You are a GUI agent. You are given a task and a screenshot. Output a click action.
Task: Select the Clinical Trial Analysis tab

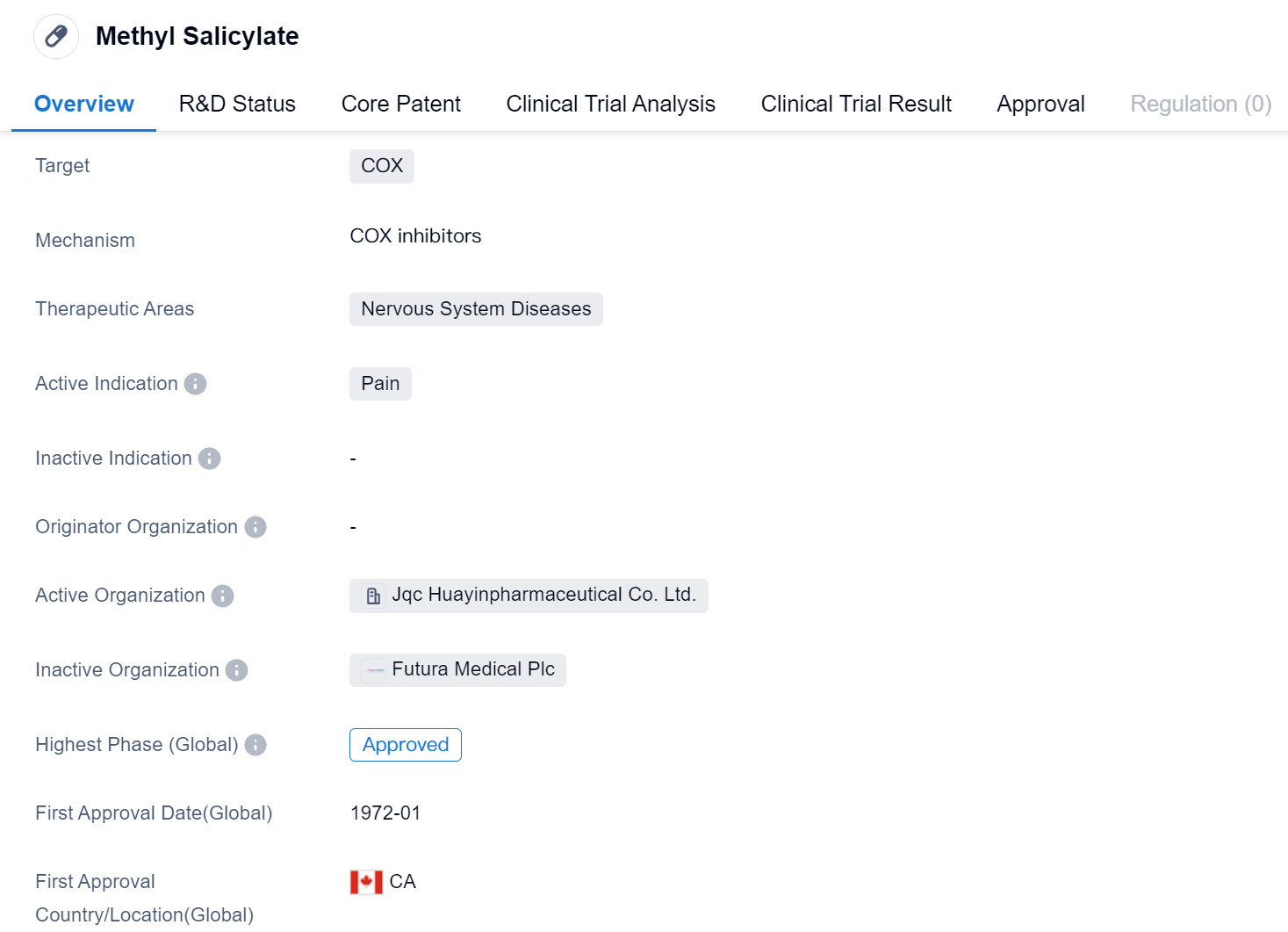coord(610,104)
